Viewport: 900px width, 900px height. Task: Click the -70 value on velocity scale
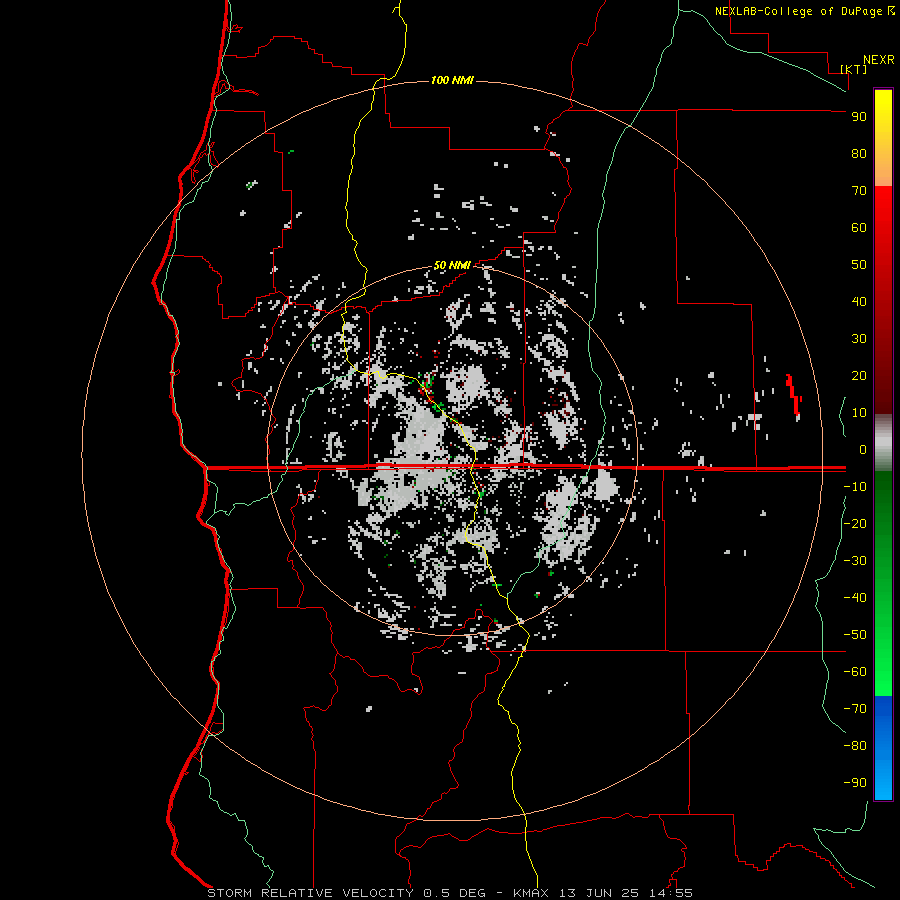855,709
